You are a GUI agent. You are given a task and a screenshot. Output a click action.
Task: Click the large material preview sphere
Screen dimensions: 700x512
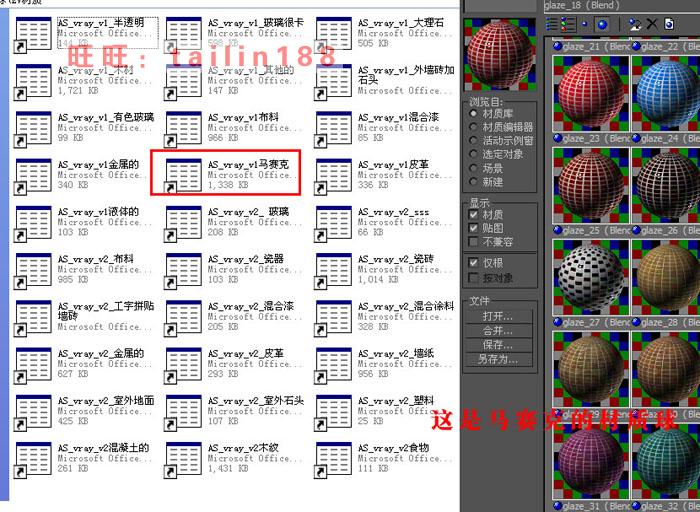tap(500, 54)
